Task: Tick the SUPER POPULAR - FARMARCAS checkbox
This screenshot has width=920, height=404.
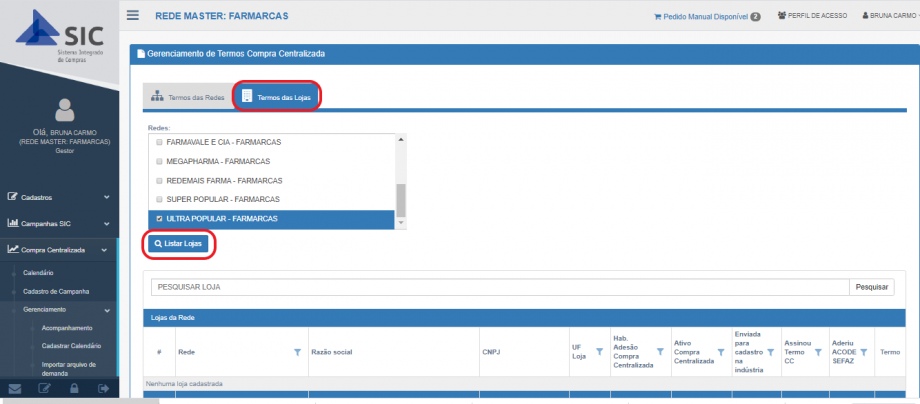Action: (158, 199)
